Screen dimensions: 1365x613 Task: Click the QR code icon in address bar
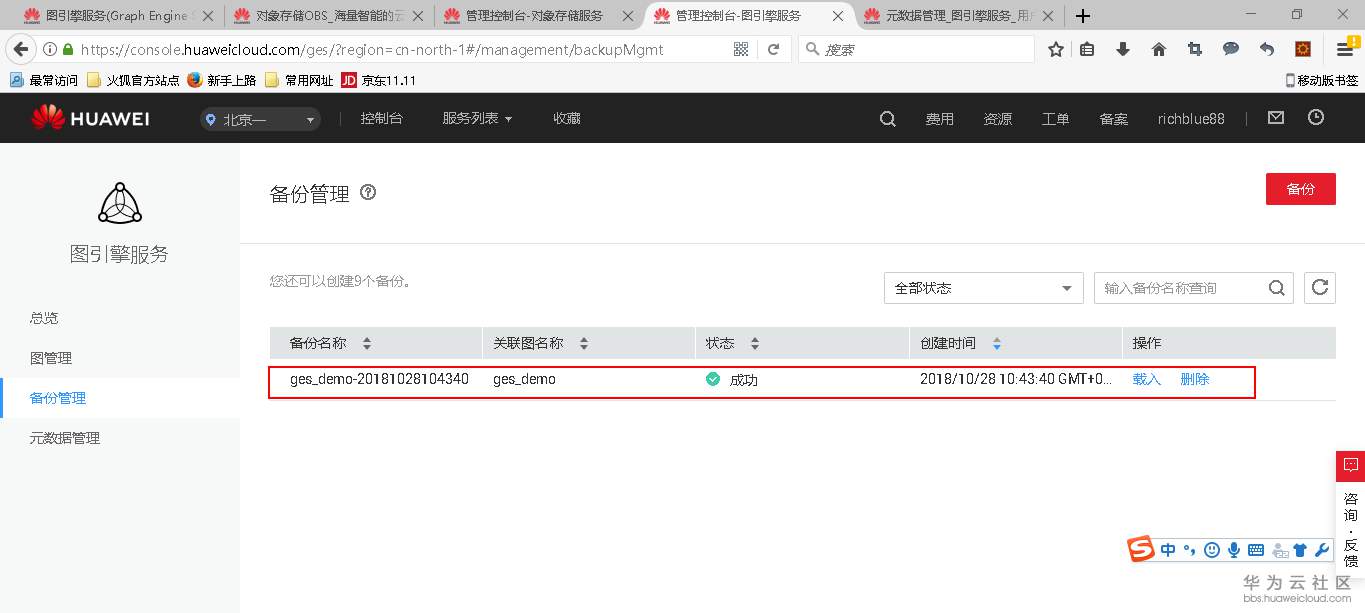741,49
